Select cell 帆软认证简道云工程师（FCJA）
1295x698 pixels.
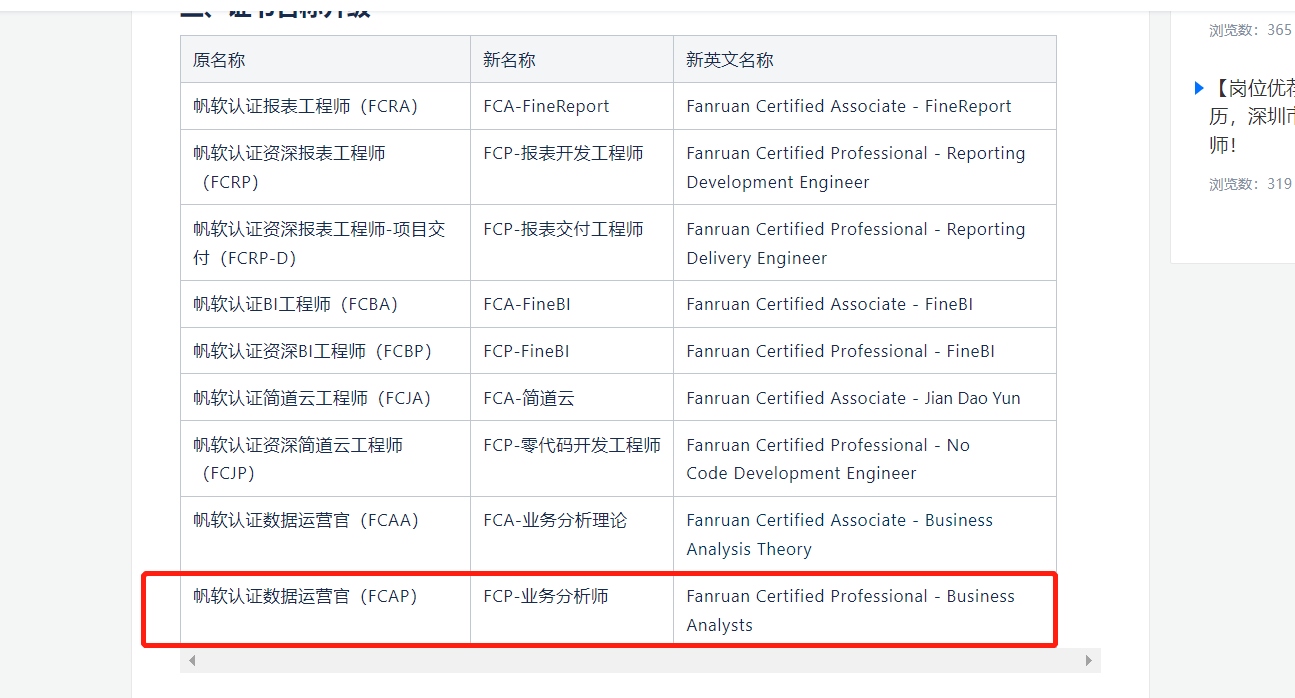click(x=325, y=398)
